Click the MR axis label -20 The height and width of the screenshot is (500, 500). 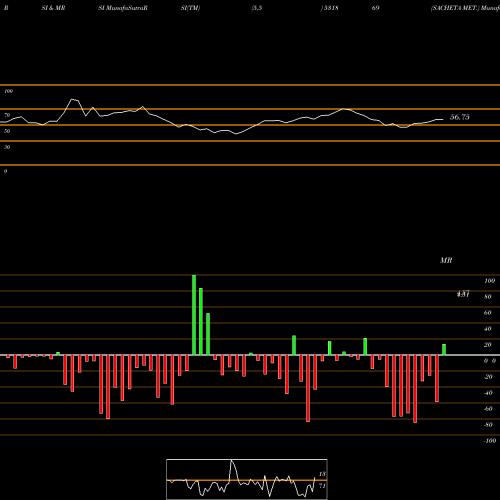click(488, 377)
